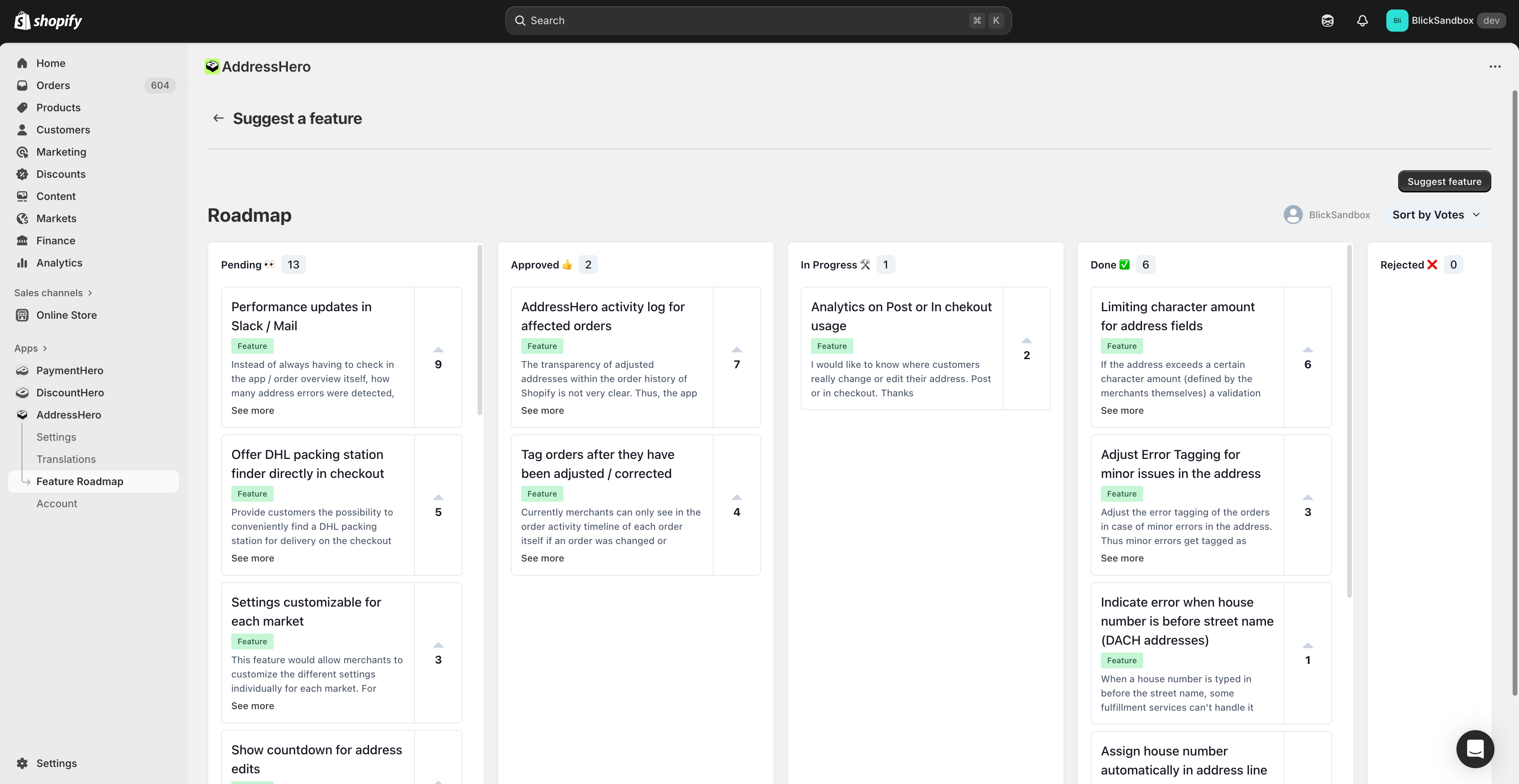The width and height of the screenshot is (1519, 784).
Task: Expand the Apps section
Action: (x=30, y=348)
